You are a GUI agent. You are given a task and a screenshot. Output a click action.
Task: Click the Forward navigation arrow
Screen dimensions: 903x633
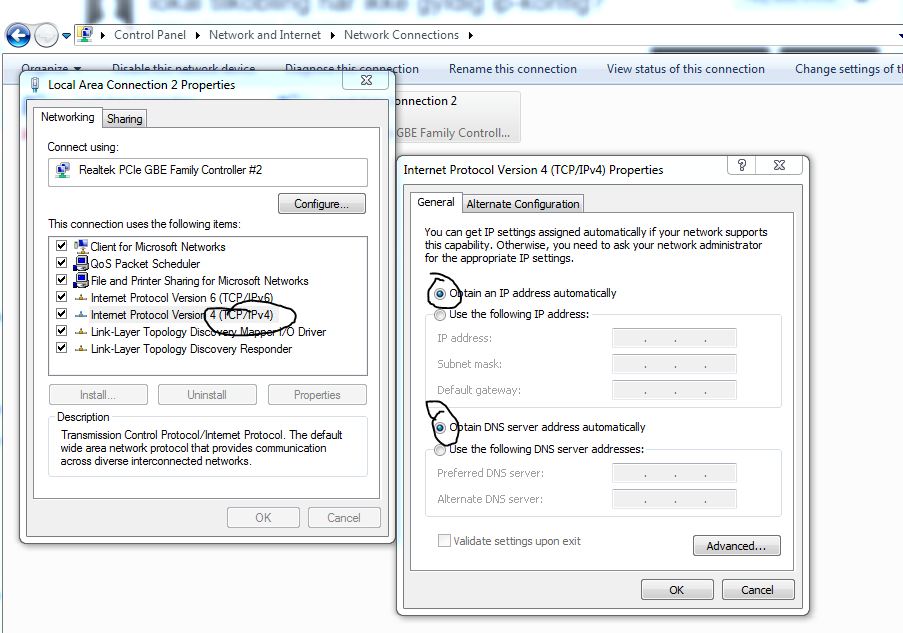click(46, 36)
